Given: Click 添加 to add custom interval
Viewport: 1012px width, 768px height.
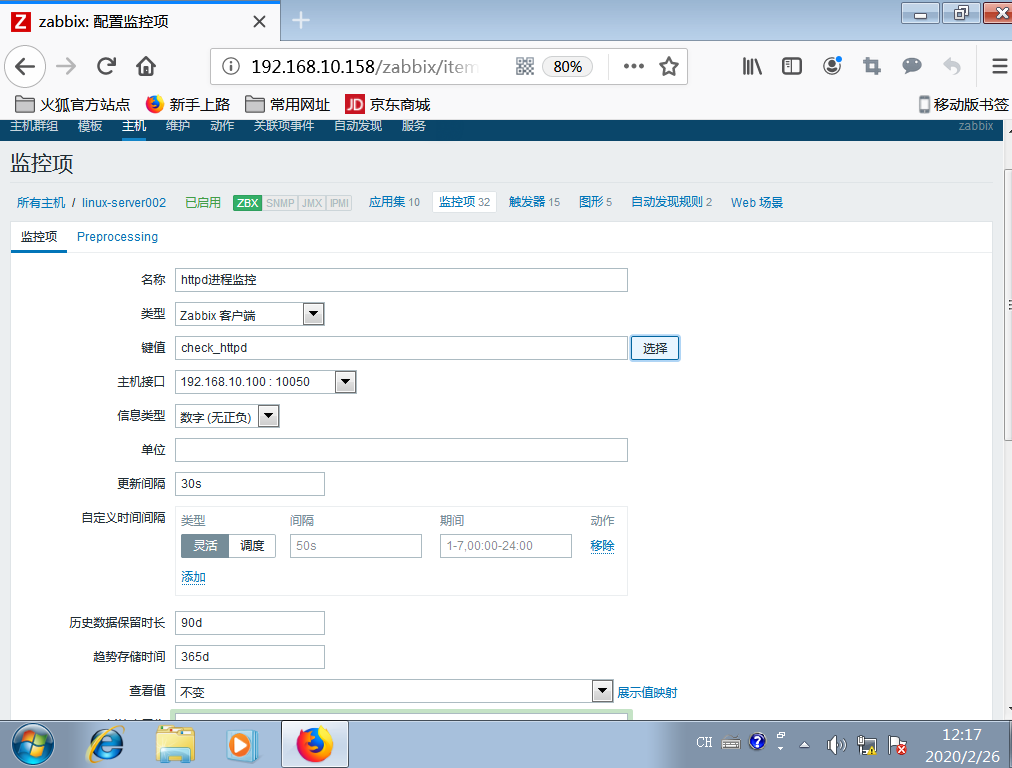Looking at the screenshot, I should 193,577.
